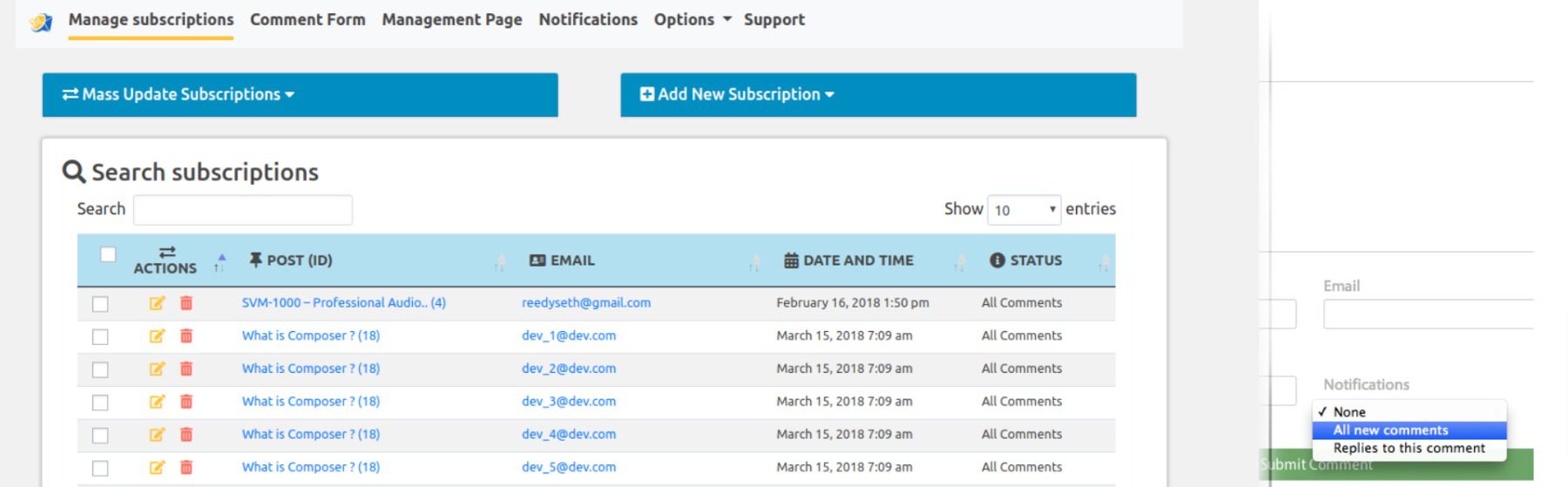Open the dev_5@dev.com email link

(569, 467)
